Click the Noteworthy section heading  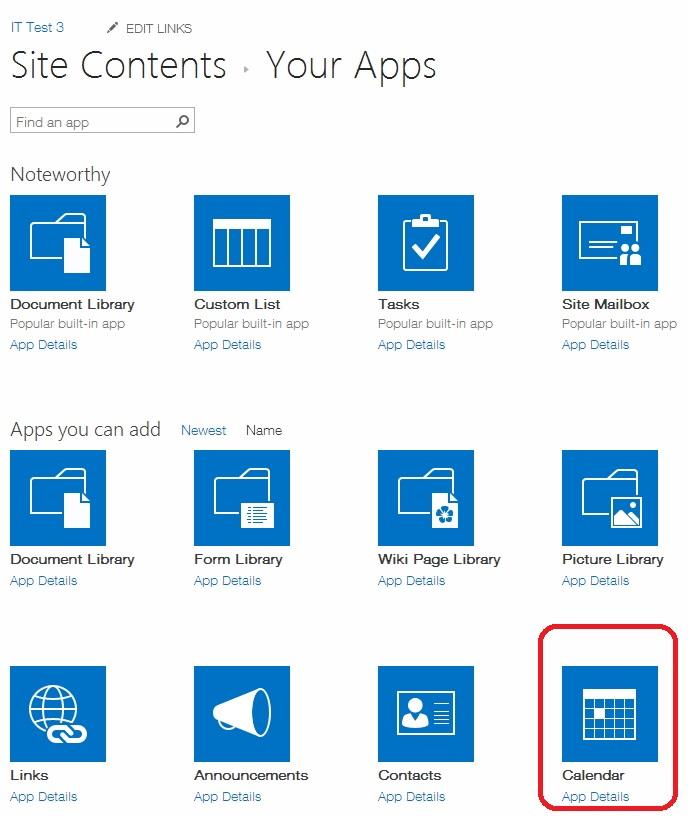pos(60,175)
